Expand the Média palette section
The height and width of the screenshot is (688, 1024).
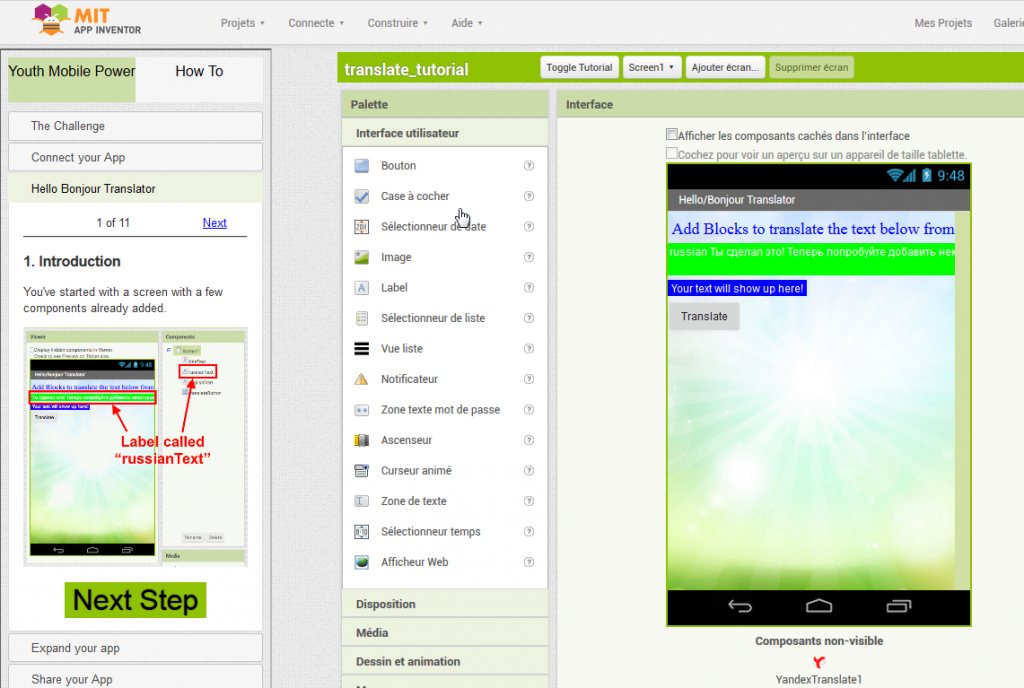[372, 633]
